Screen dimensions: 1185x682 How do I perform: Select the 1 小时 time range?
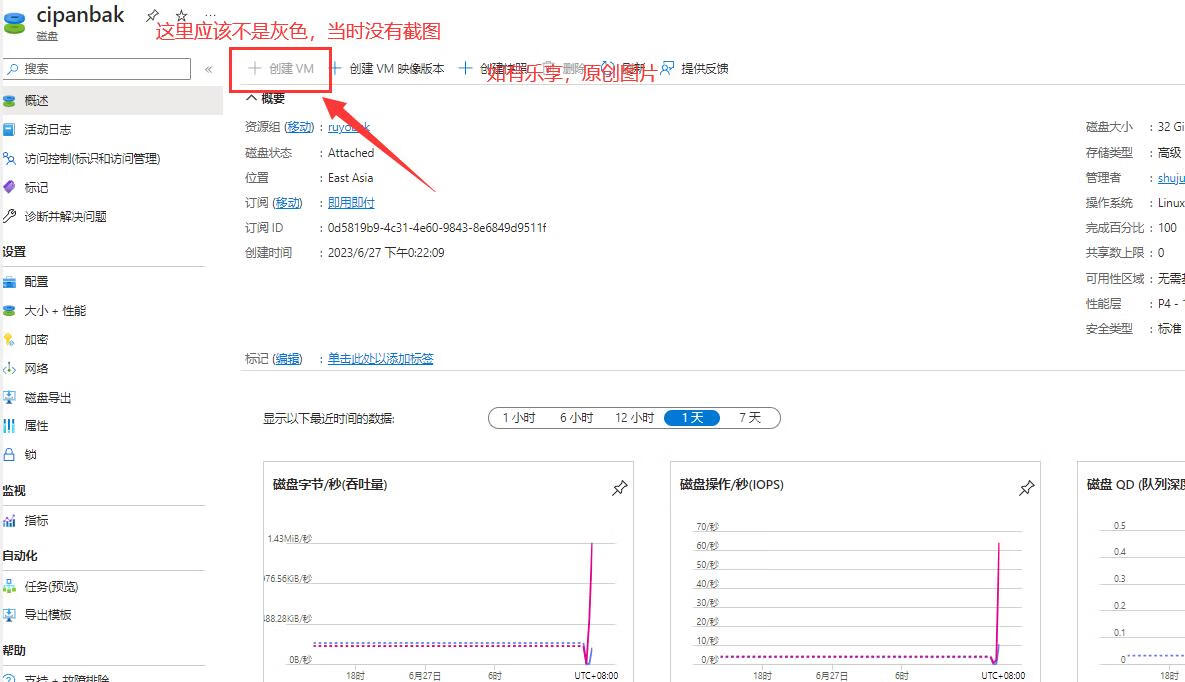pos(519,417)
